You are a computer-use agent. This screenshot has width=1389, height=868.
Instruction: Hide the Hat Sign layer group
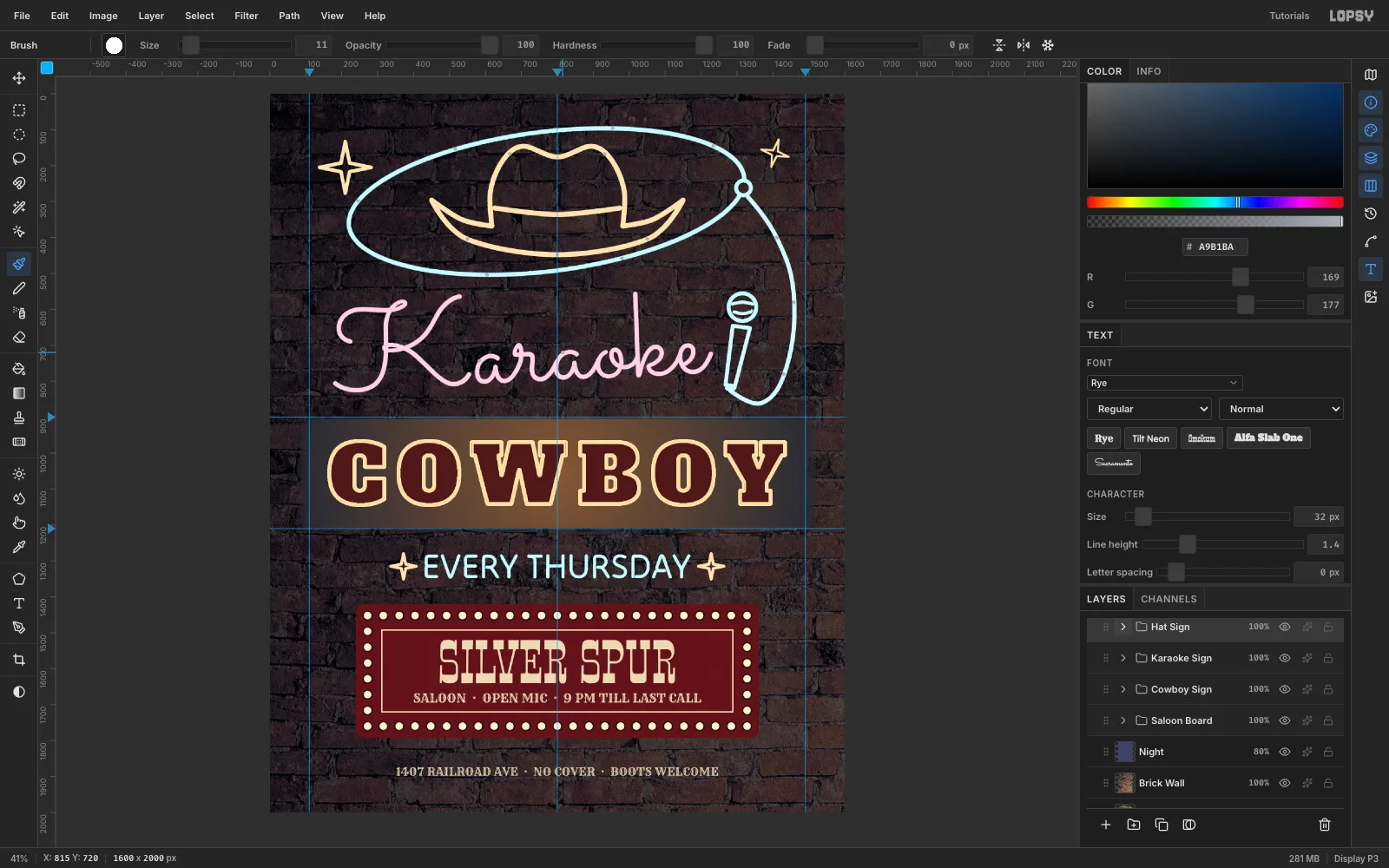pyautogui.click(x=1285, y=627)
